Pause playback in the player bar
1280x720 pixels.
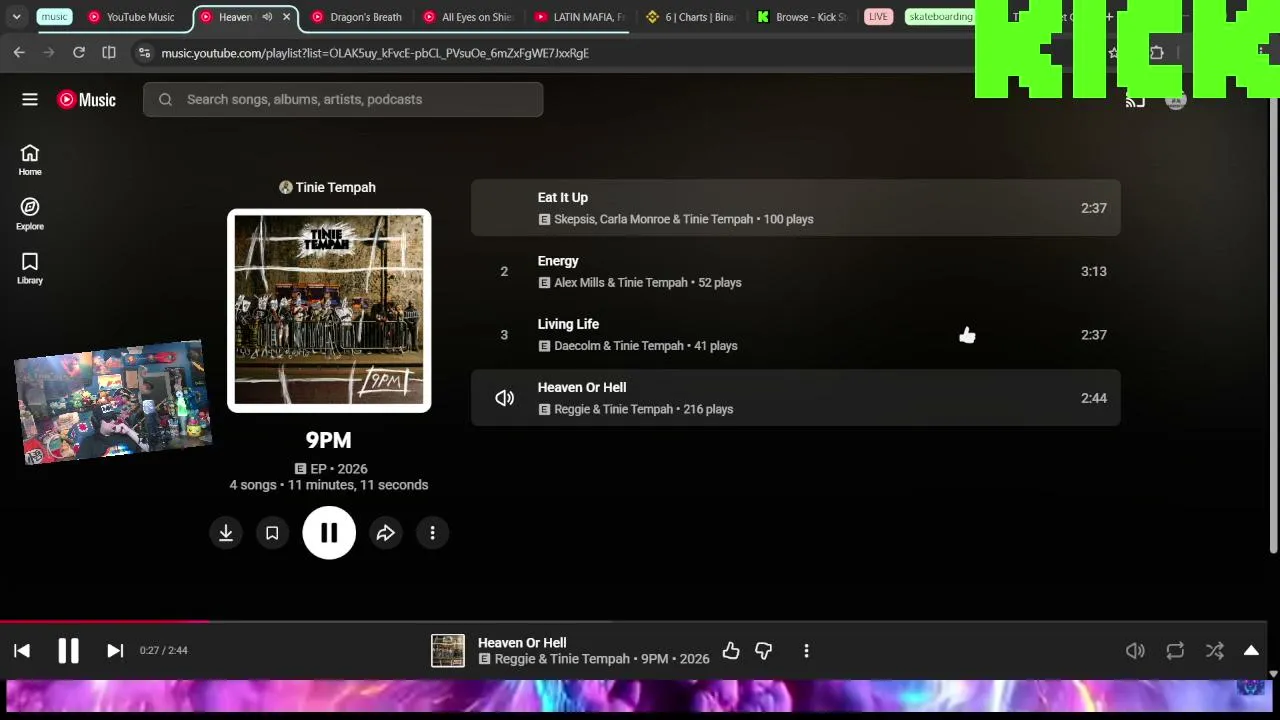tap(68, 651)
